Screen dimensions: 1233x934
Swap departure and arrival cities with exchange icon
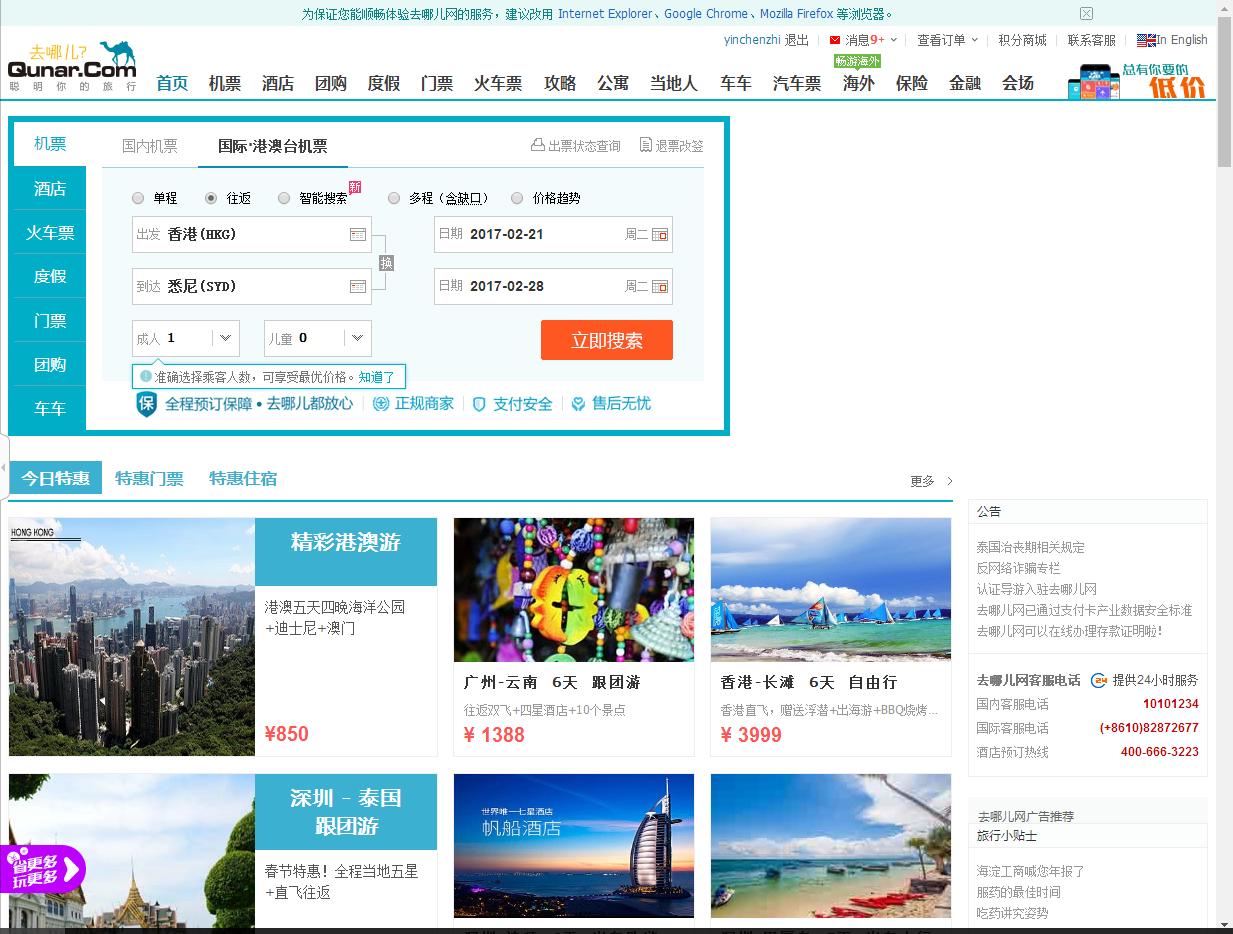(x=385, y=261)
